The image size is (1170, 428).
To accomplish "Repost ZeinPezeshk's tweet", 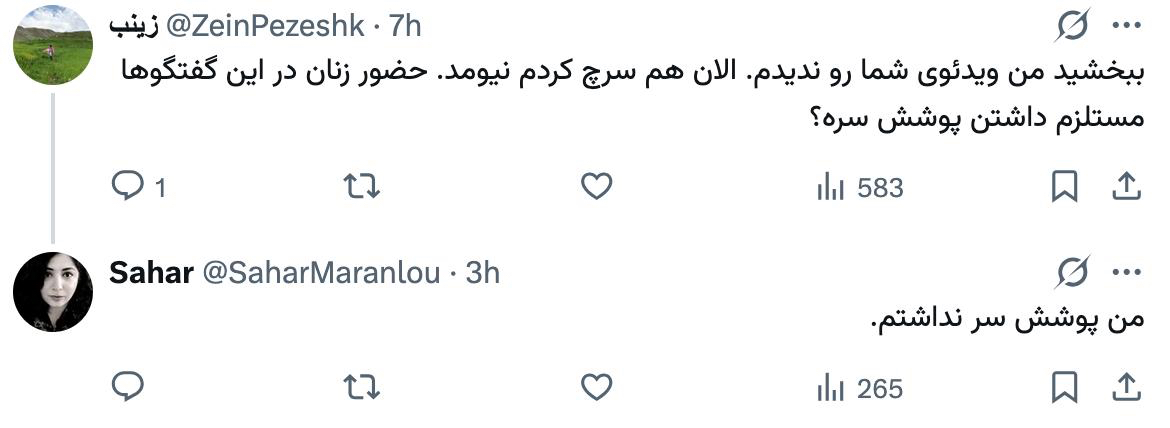I will click(x=362, y=187).
